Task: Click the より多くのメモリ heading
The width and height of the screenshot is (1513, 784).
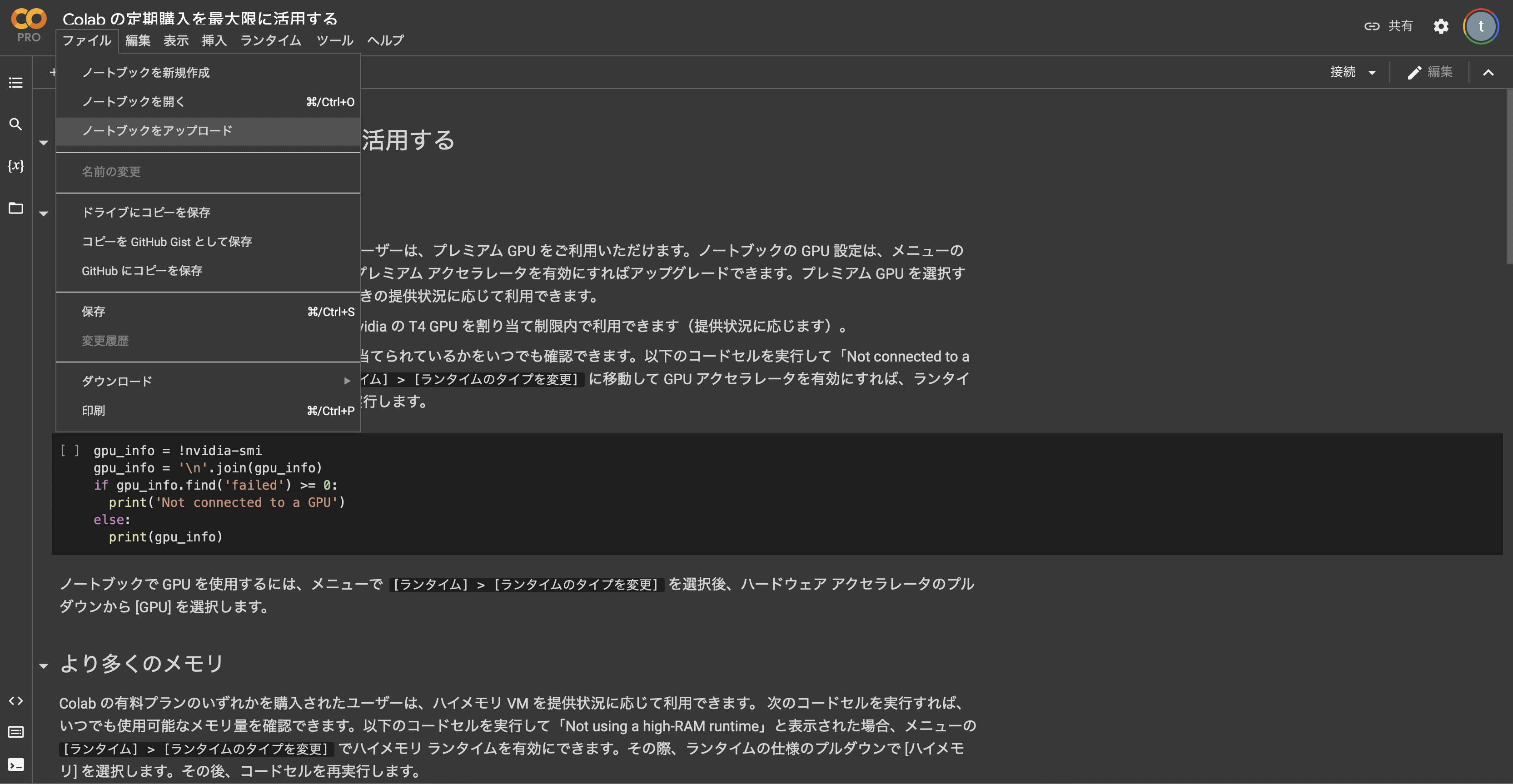Action: [x=141, y=664]
